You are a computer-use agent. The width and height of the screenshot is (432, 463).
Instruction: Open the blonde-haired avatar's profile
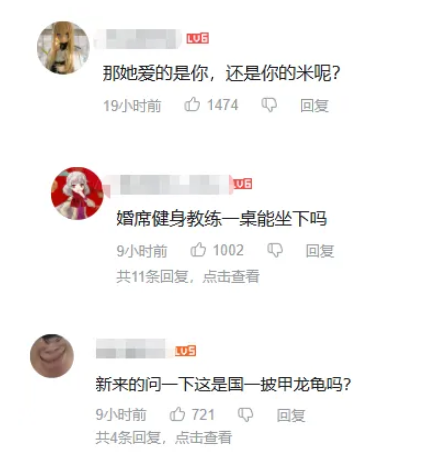[63, 47]
